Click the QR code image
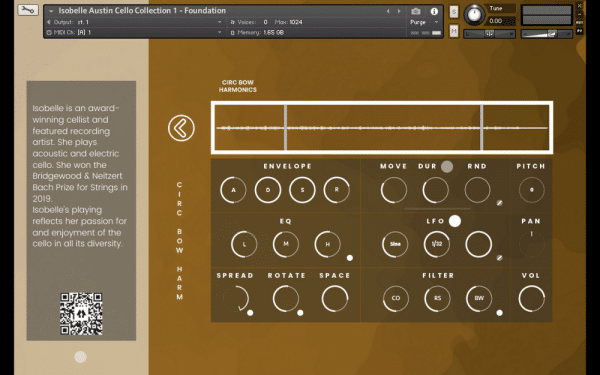This screenshot has height=375, width=600. click(81, 314)
